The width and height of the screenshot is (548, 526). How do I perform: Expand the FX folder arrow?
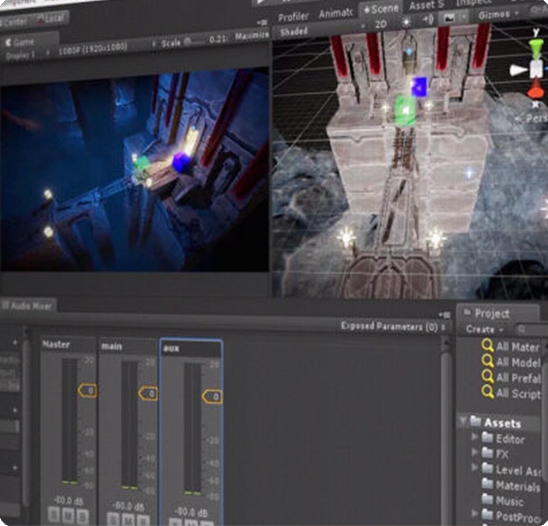pos(474,452)
